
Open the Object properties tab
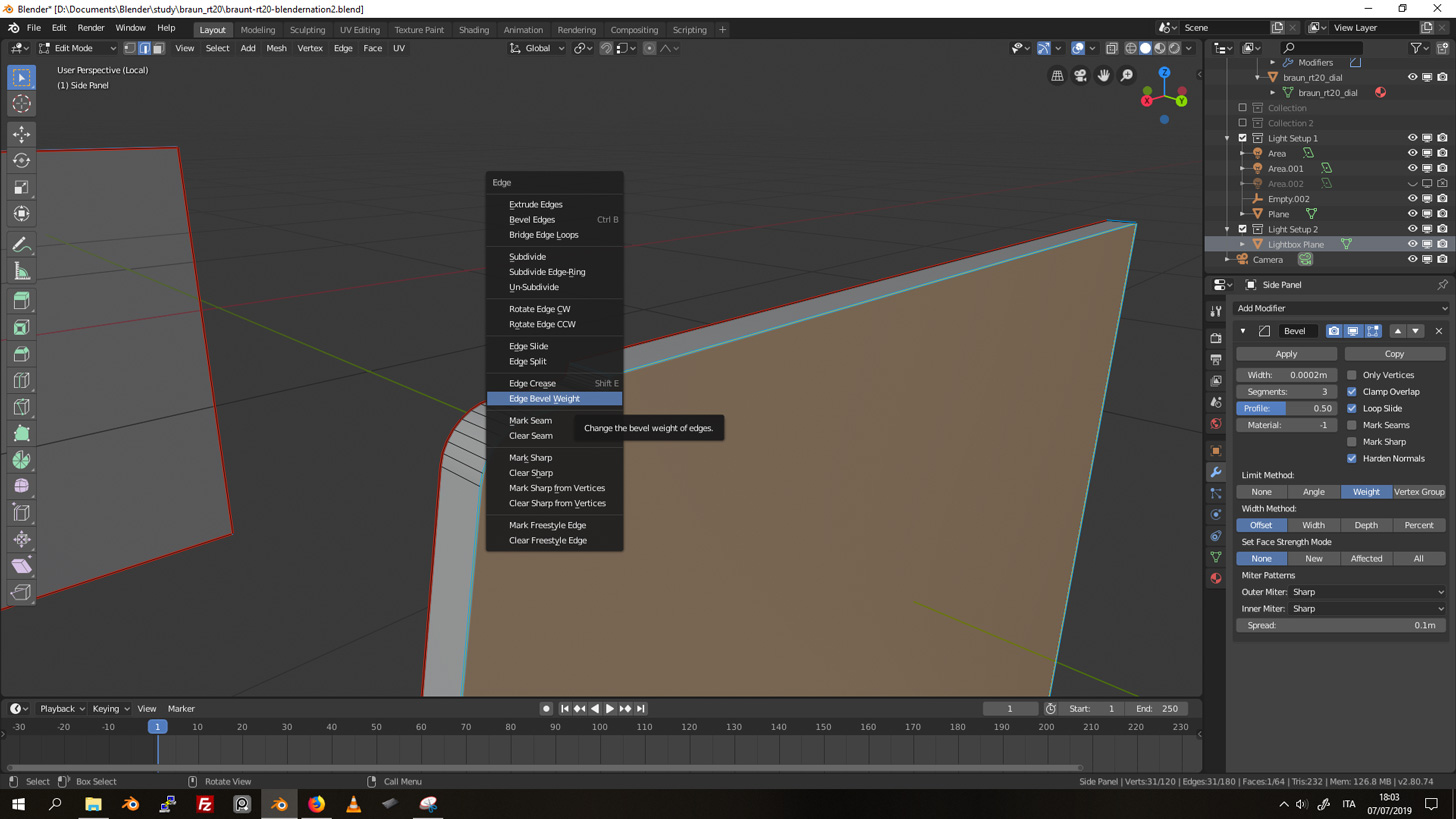(x=1216, y=451)
